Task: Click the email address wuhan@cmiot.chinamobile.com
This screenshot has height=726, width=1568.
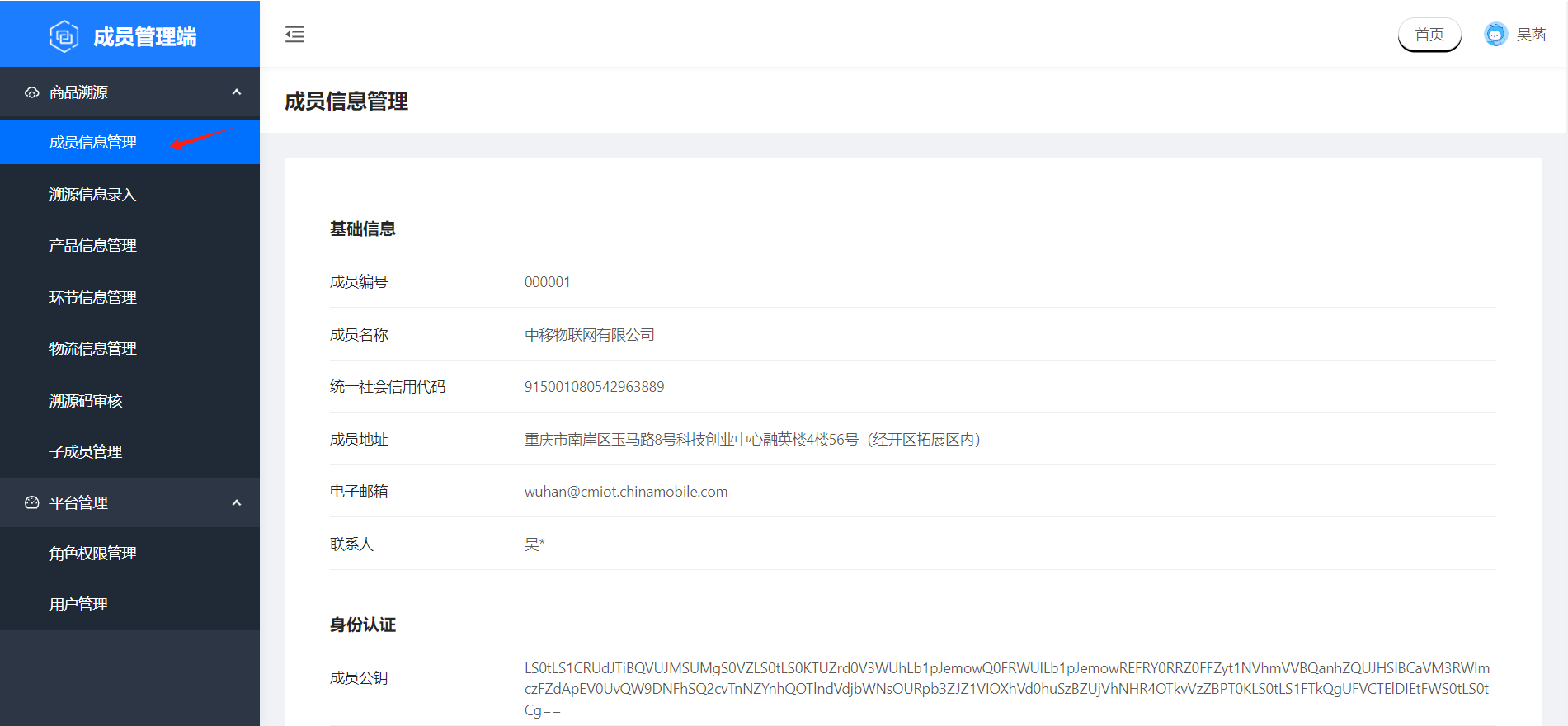Action: (x=626, y=492)
